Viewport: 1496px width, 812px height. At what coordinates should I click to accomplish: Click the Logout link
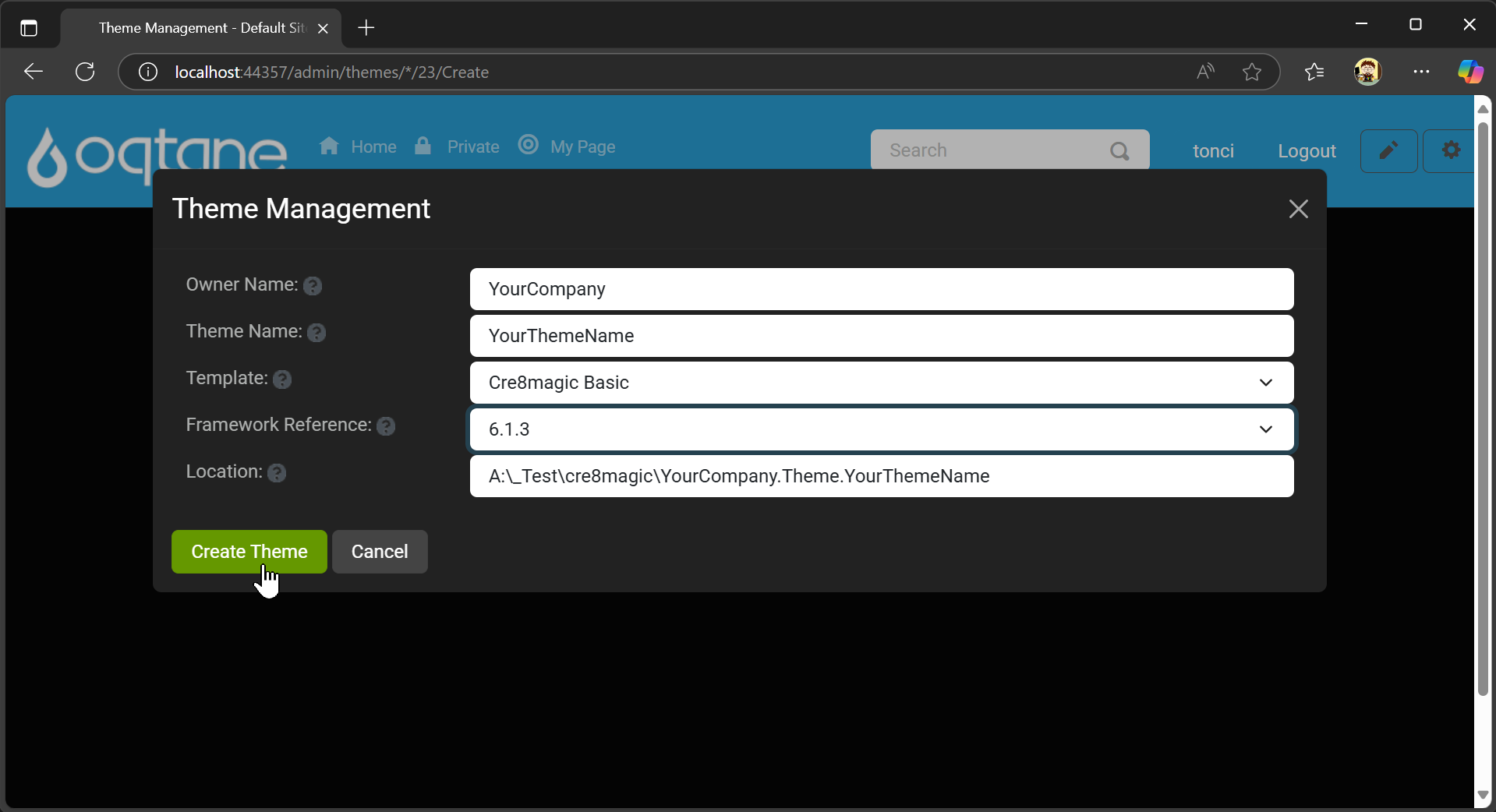tap(1307, 151)
